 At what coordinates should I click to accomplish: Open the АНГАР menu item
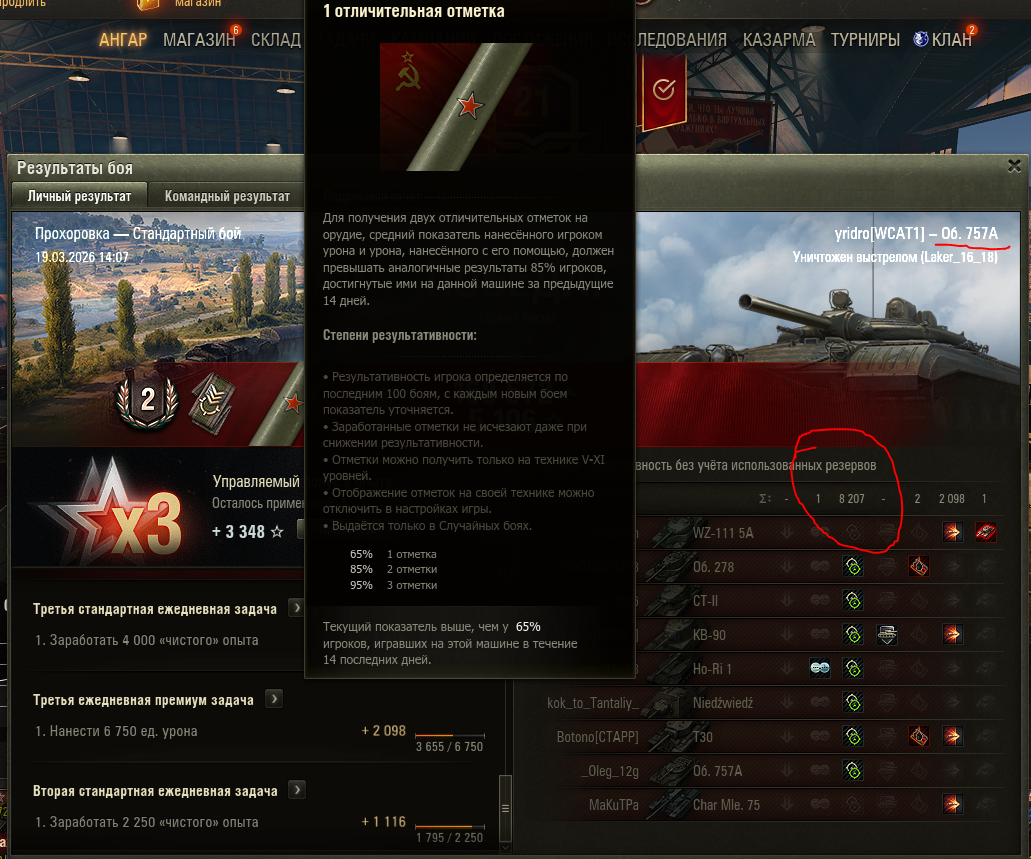pyautogui.click(x=123, y=39)
